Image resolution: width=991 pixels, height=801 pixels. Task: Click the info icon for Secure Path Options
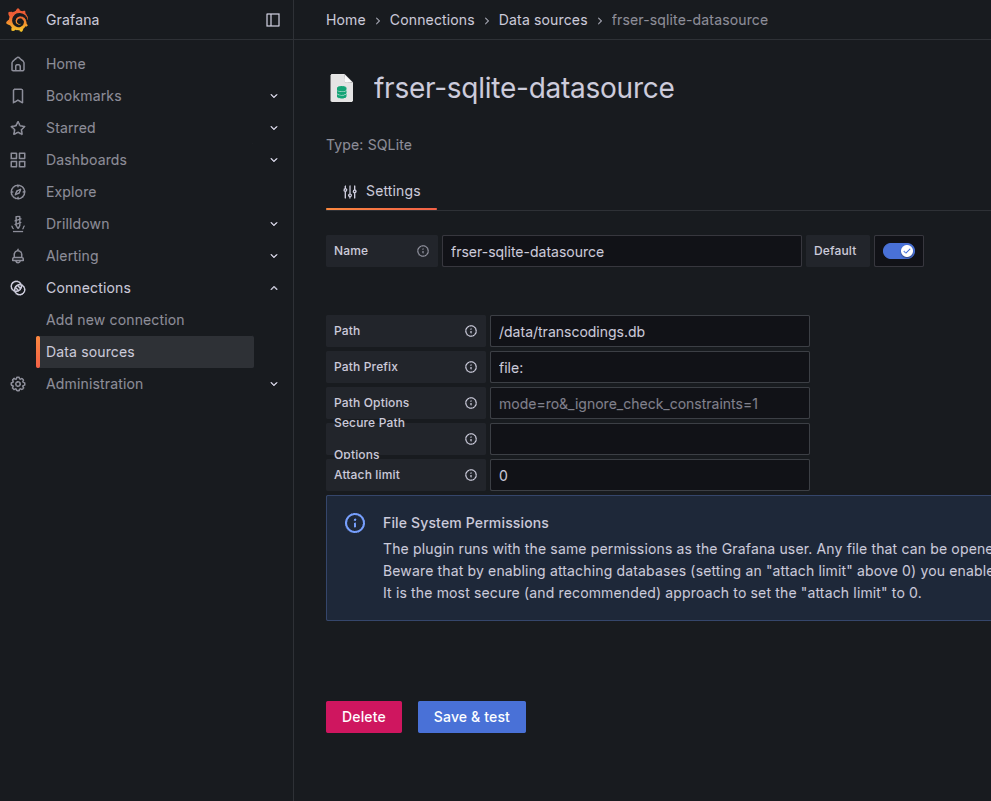pyautogui.click(x=471, y=439)
